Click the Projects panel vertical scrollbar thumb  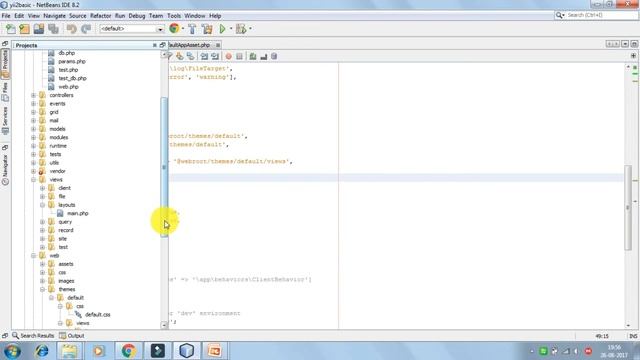pos(164,167)
